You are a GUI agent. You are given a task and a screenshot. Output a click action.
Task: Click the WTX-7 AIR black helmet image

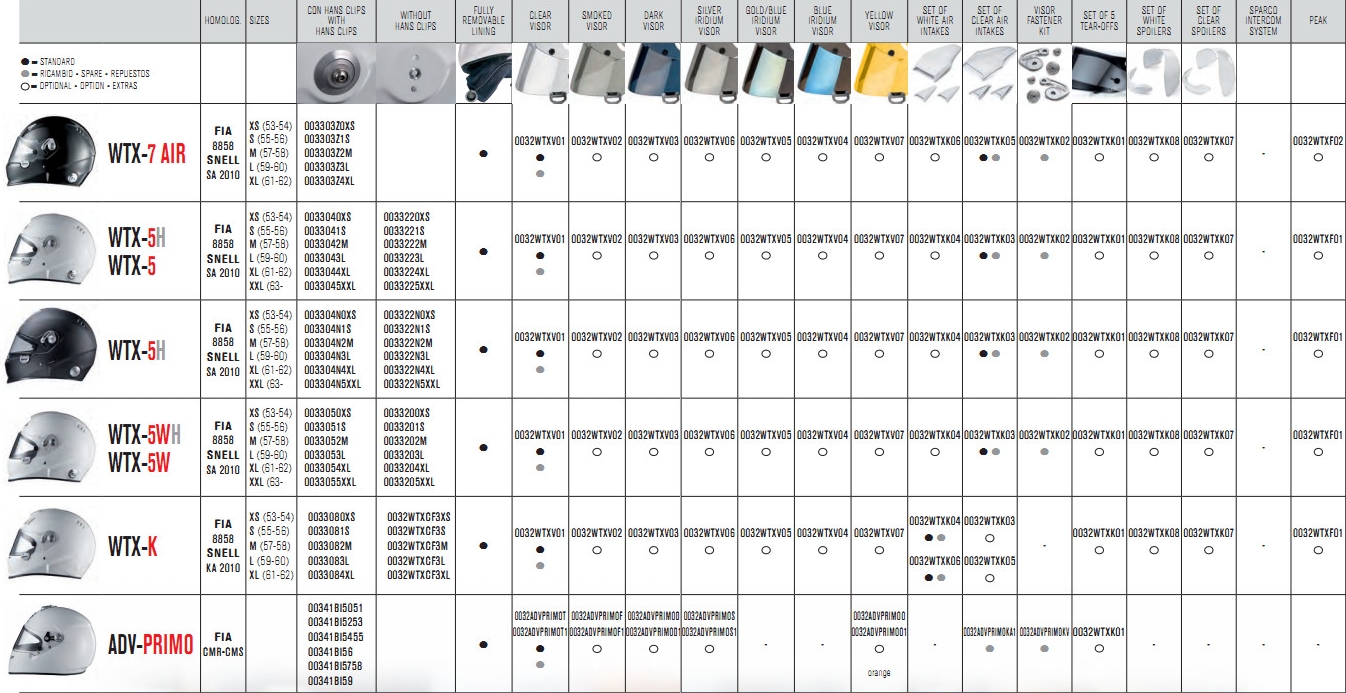click(x=51, y=153)
